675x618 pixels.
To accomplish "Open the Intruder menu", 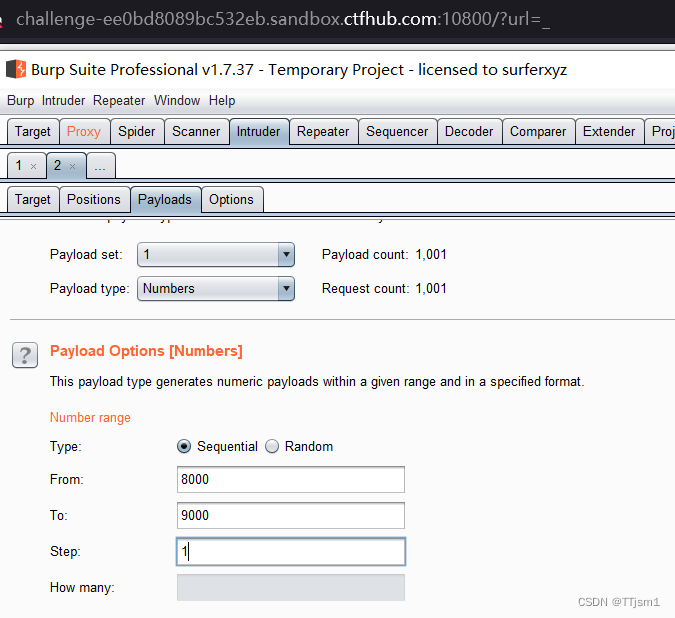I will (63, 101).
